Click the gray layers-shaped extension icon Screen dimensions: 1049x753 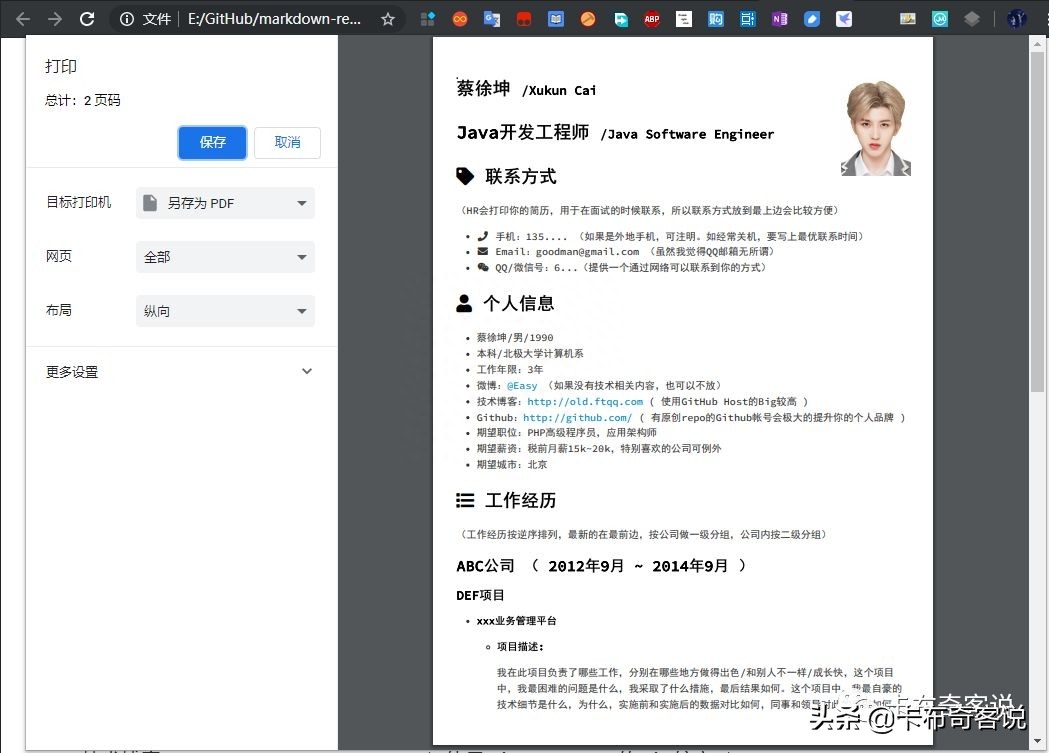pos(971,18)
